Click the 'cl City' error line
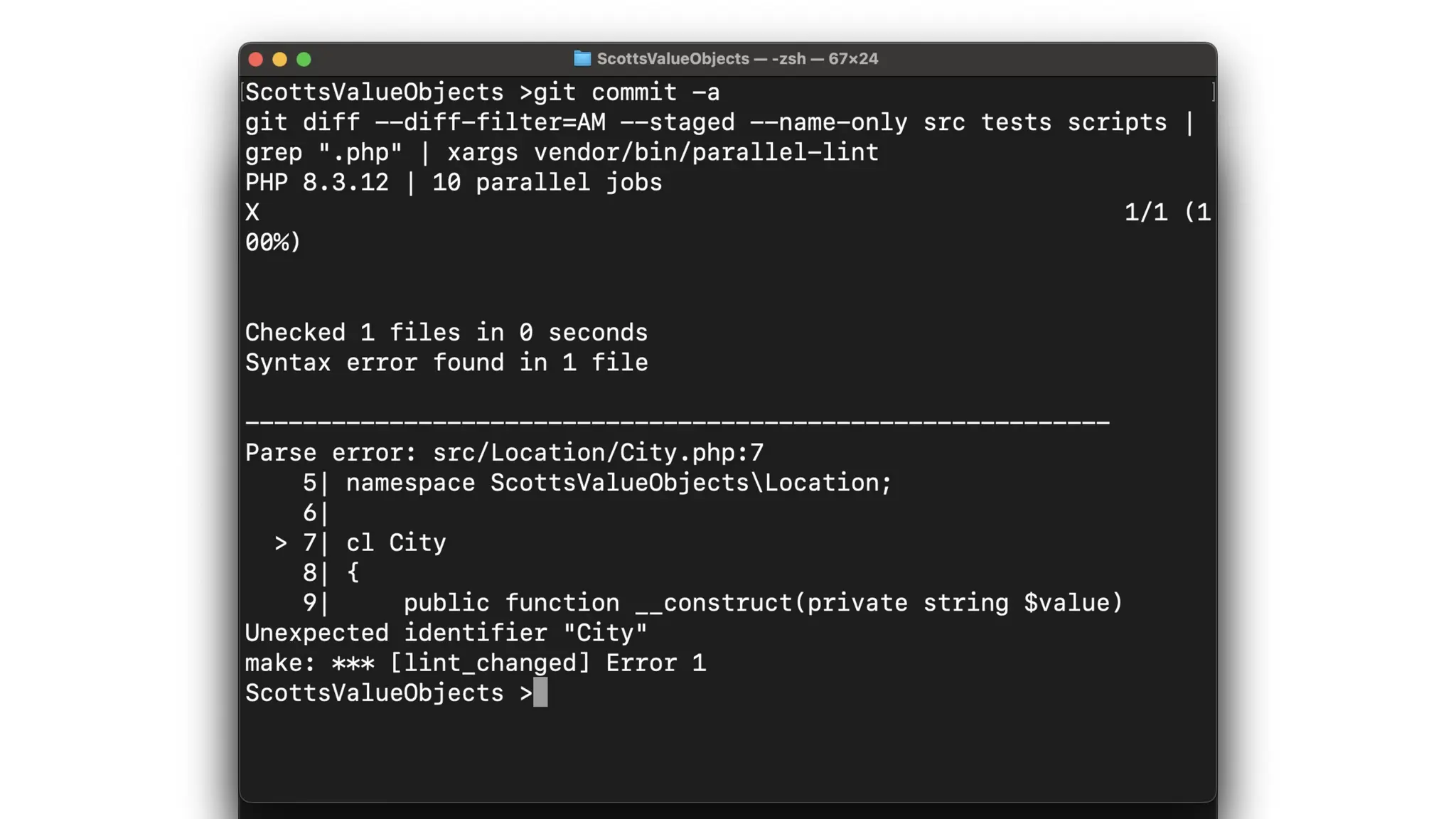This screenshot has width=1456, height=819. [x=396, y=543]
